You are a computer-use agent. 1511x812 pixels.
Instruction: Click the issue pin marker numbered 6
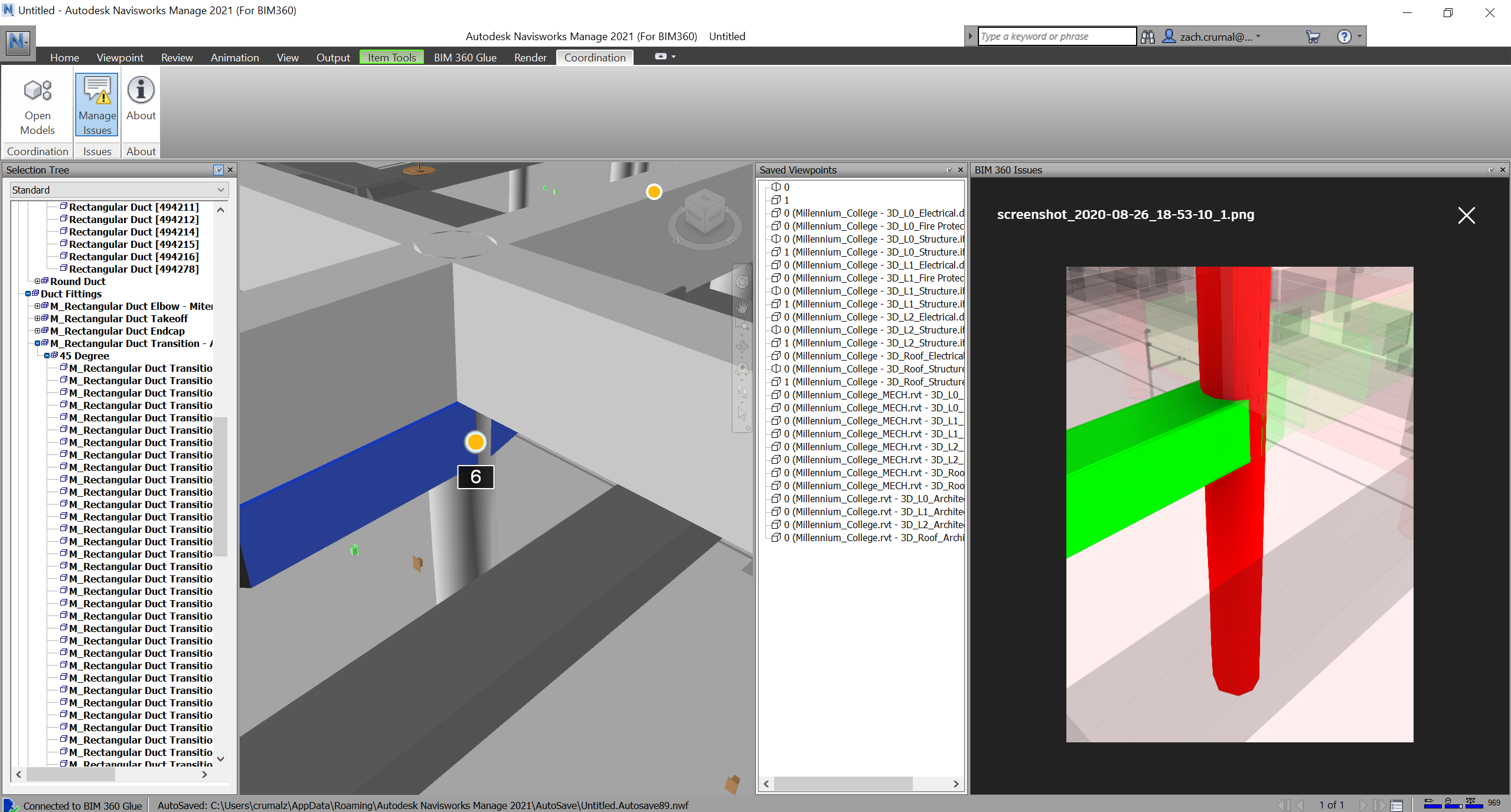475,442
